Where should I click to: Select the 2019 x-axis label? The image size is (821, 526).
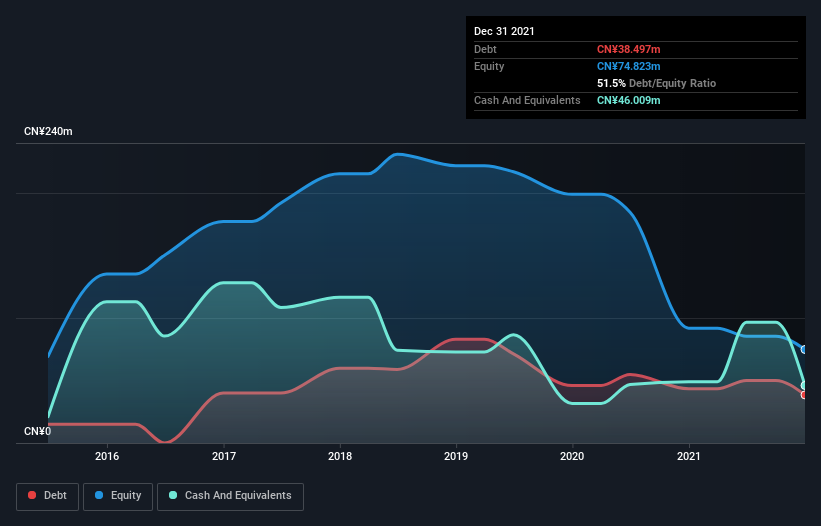point(456,456)
